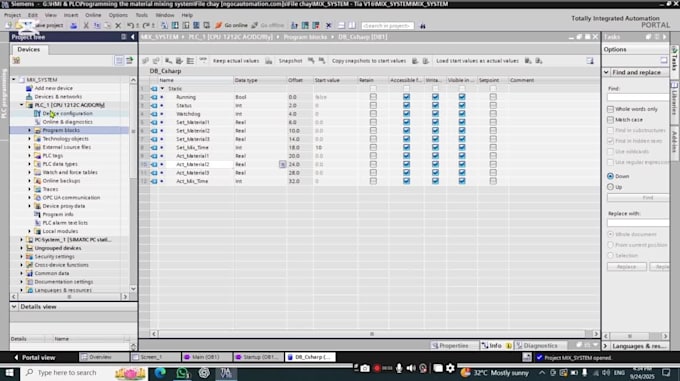
Task: Click the Devices panel icon below tab
Action: (16, 60)
